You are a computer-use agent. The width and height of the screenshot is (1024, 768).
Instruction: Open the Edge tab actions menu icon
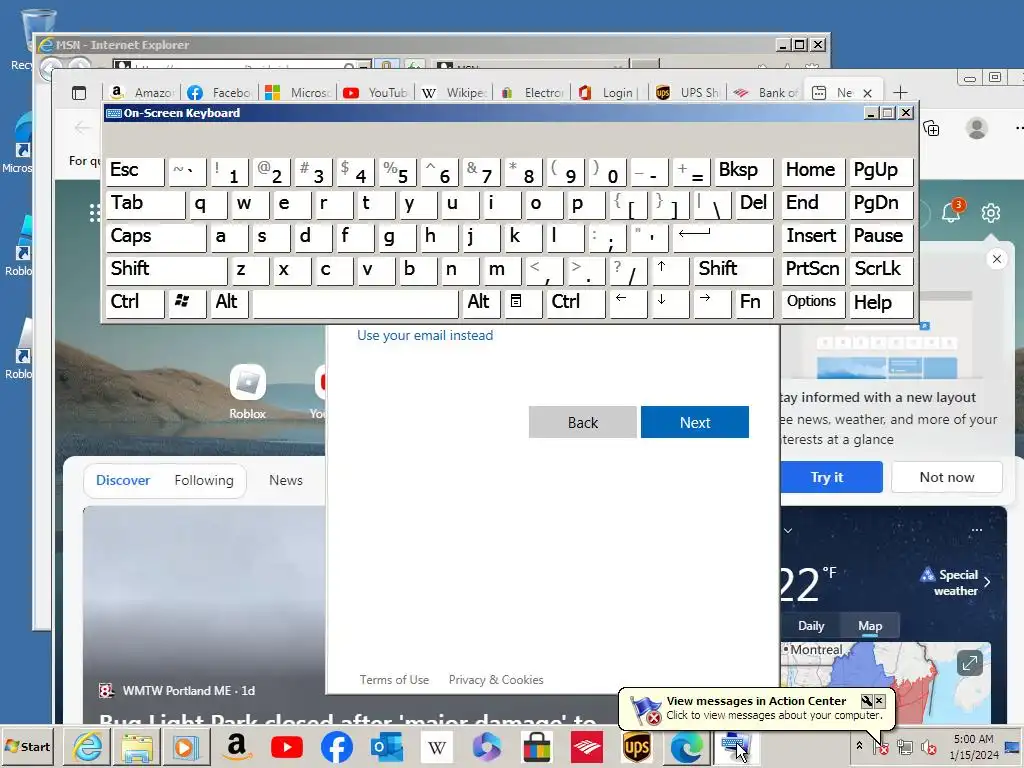pyautogui.click(x=79, y=93)
